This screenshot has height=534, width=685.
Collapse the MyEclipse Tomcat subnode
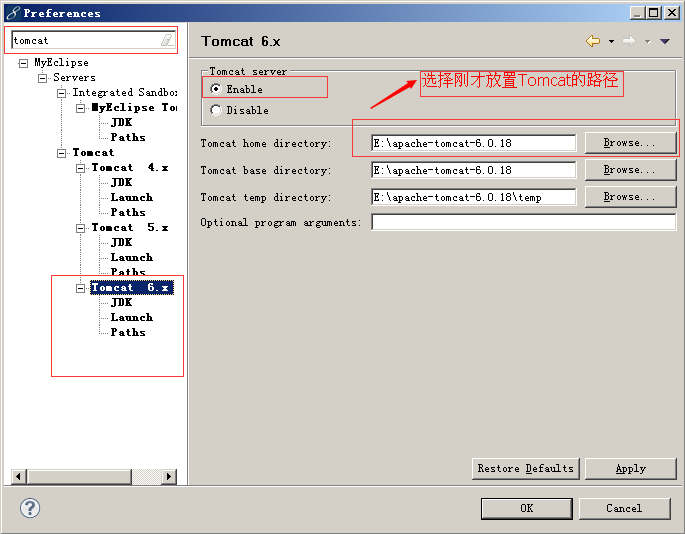tap(81, 108)
